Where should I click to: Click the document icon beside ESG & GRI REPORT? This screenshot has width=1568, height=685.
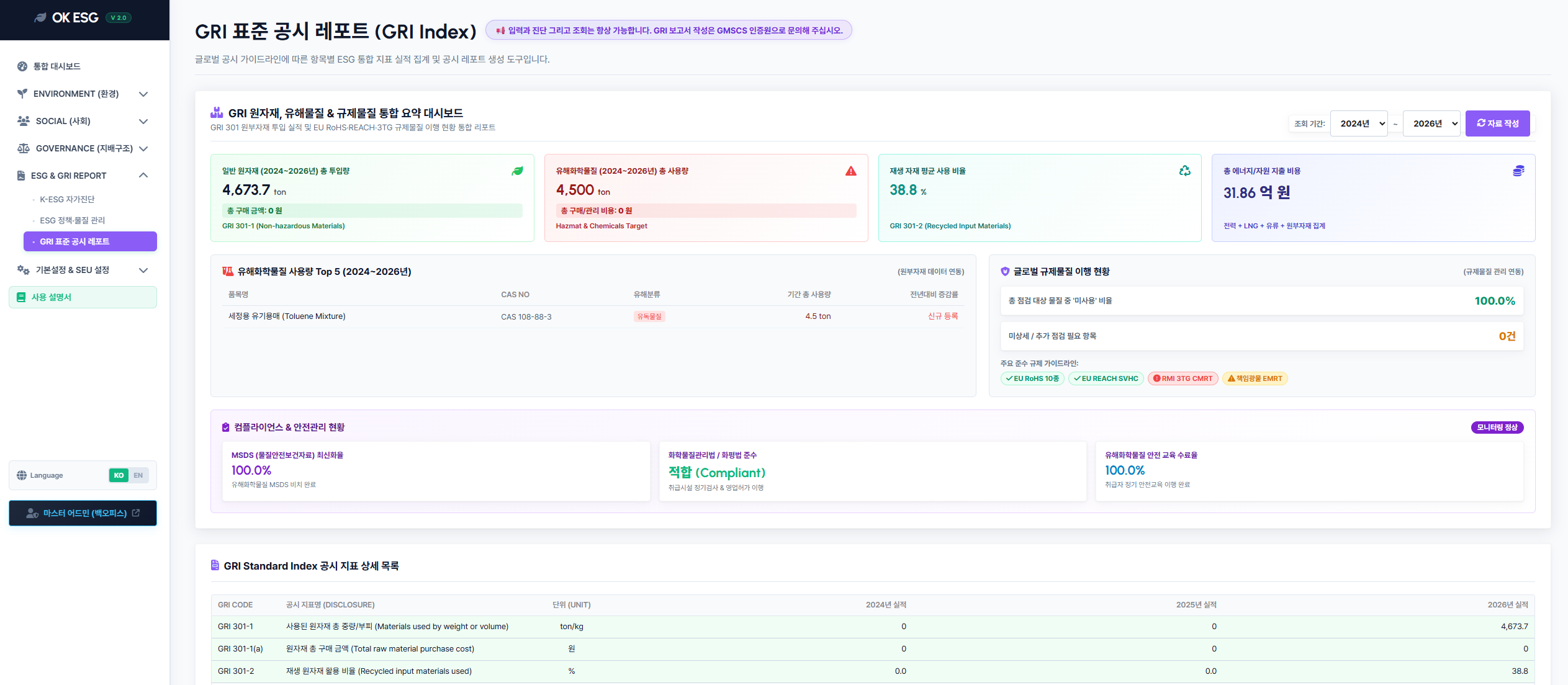click(21, 176)
